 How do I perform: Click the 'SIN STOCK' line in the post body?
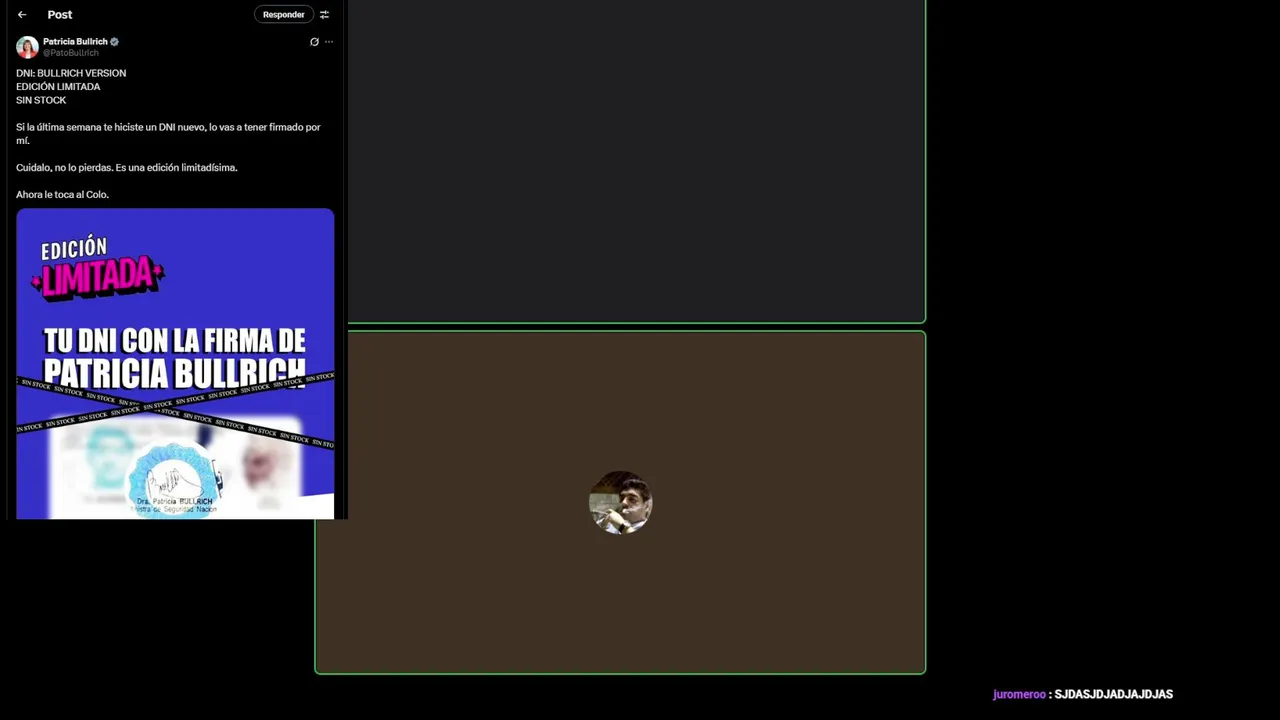click(x=41, y=100)
